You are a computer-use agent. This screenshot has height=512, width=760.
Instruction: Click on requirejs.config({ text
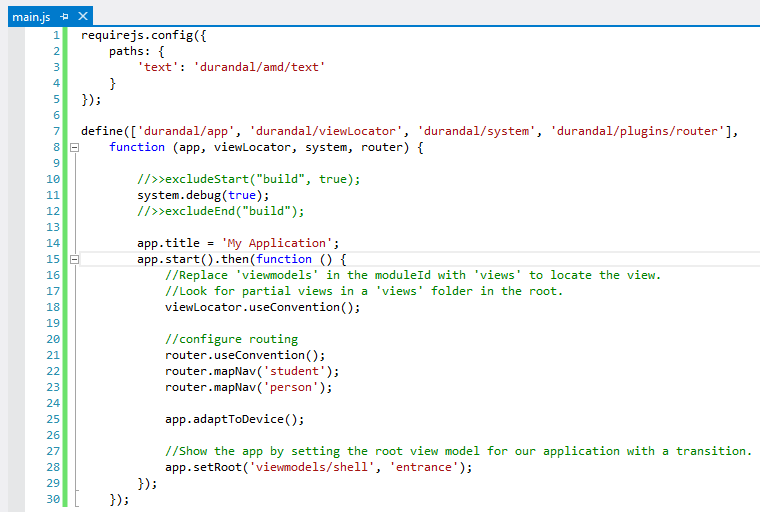(144, 35)
